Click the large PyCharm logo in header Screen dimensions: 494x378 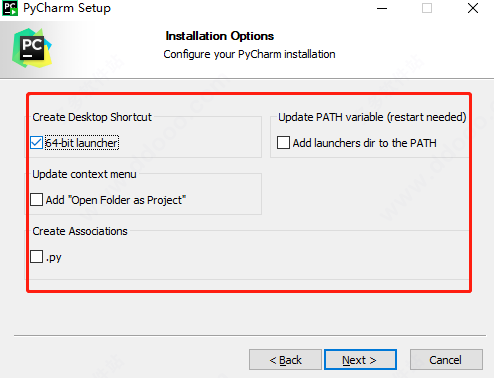pos(32,48)
